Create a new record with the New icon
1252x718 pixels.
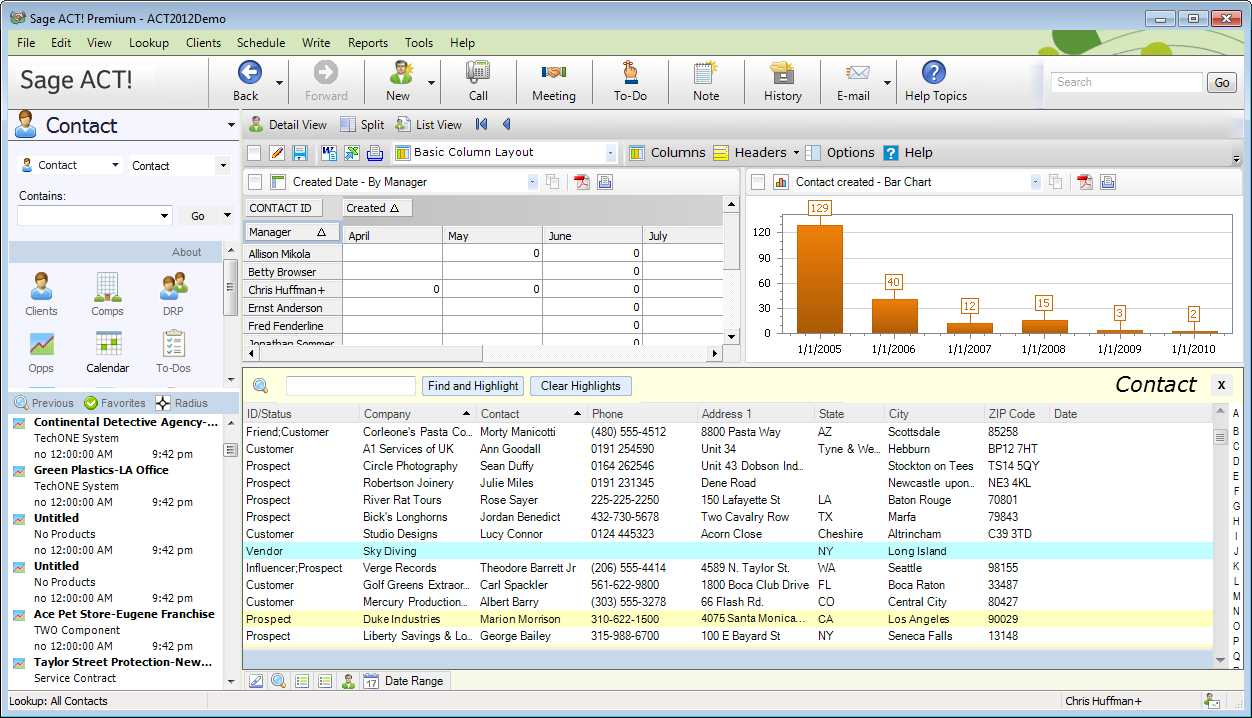pyautogui.click(x=402, y=73)
